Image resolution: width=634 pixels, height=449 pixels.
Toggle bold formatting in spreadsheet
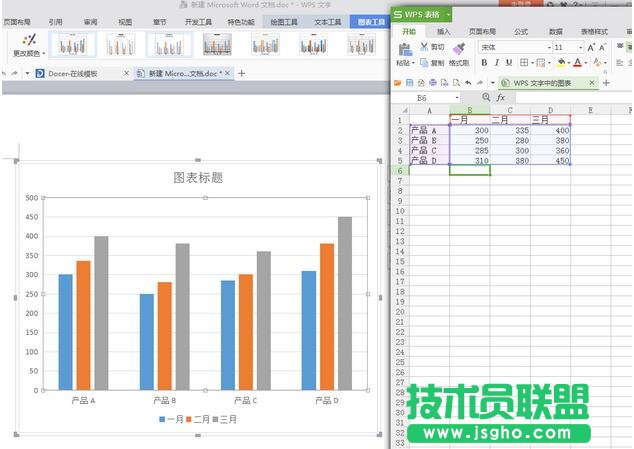484,63
